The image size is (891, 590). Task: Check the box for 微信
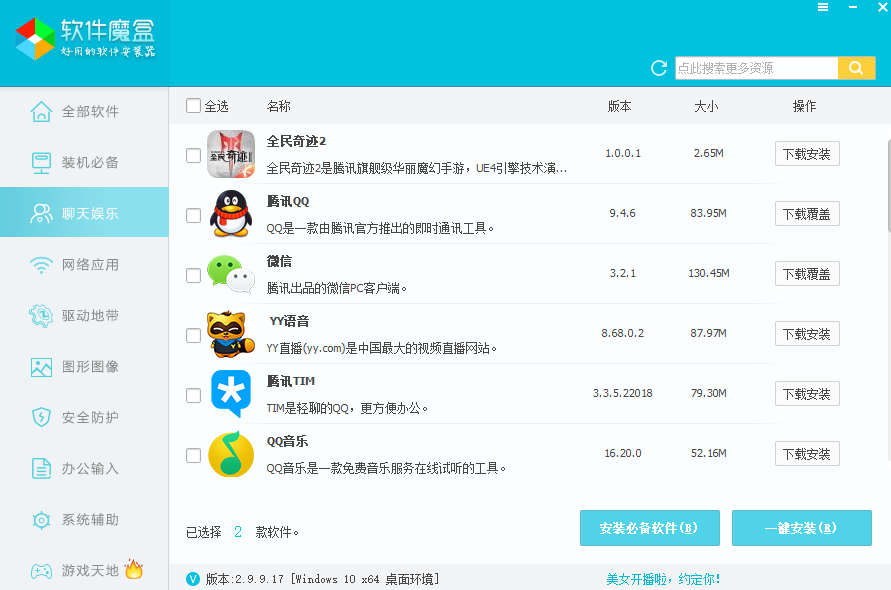click(x=193, y=275)
